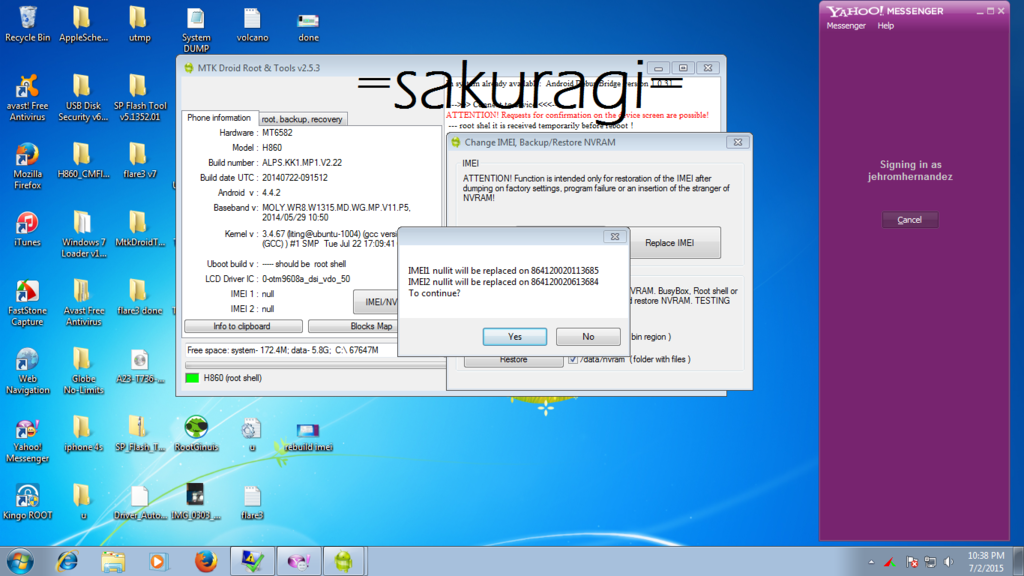Open Messenger menu in Yahoo Messenger
The height and width of the screenshot is (576, 1024).
point(846,26)
